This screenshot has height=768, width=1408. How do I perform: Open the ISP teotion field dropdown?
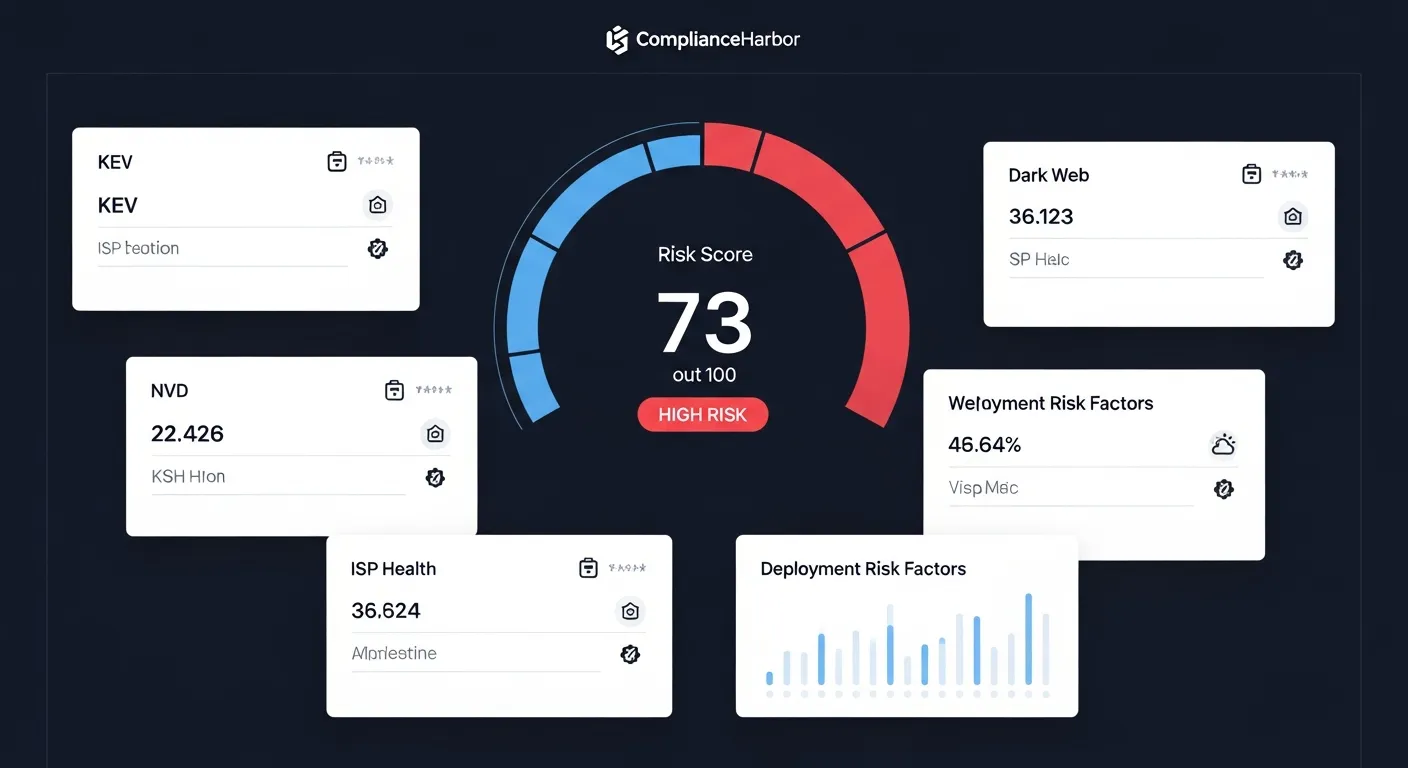click(222, 248)
